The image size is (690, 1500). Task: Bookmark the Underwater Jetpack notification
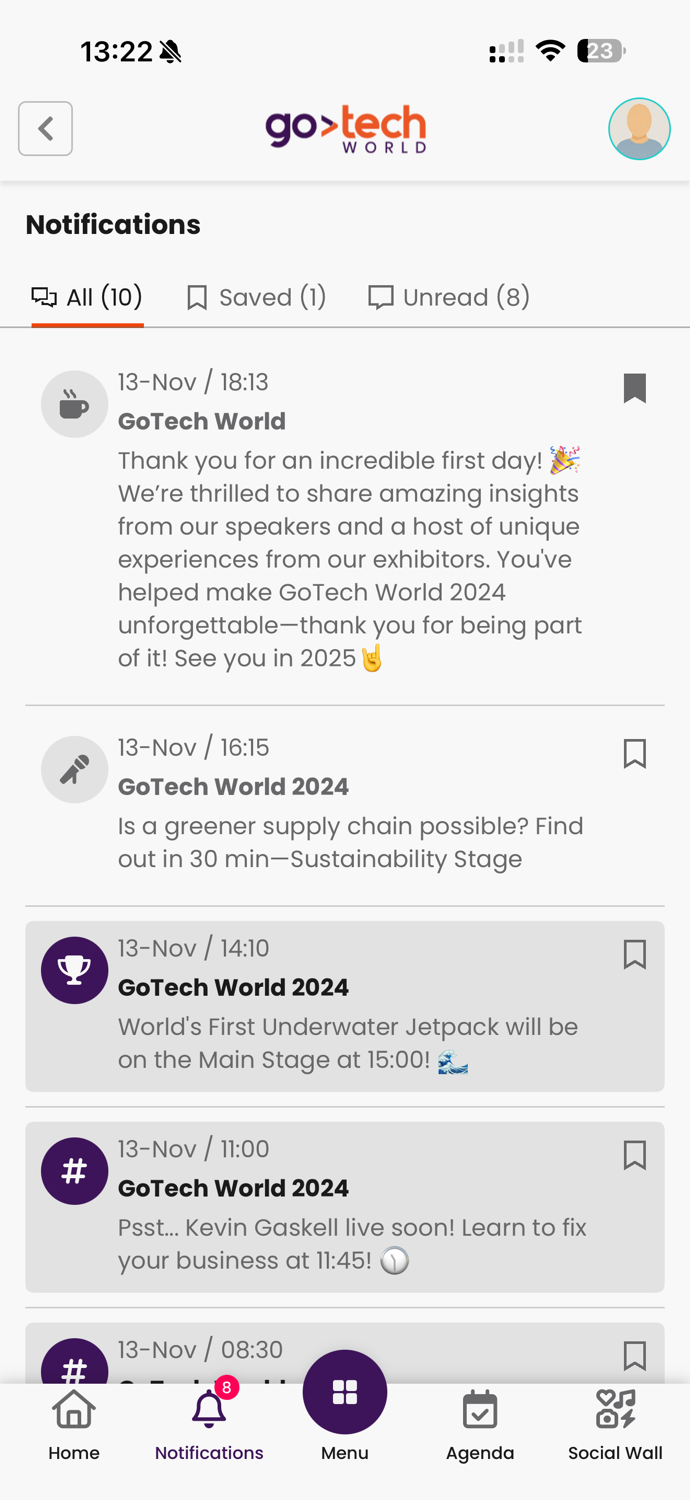(636, 955)
